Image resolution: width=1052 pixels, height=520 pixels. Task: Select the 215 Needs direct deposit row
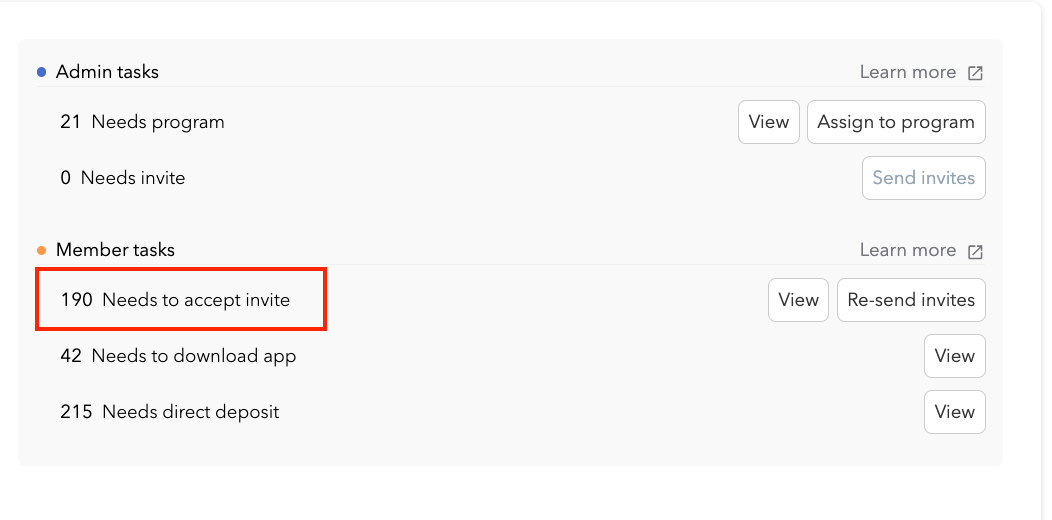(169, 412)
